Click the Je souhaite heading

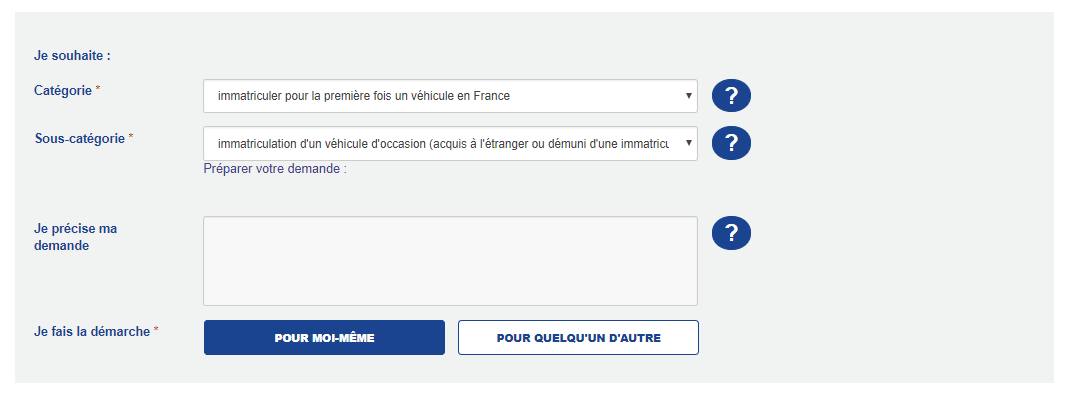(x=72, y=56)
